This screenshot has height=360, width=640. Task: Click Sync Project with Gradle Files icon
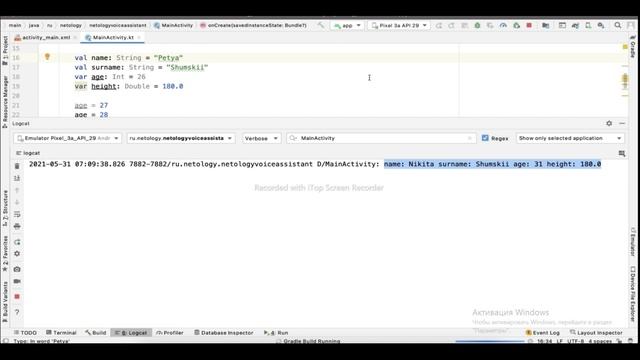click(x=575, y=25)
